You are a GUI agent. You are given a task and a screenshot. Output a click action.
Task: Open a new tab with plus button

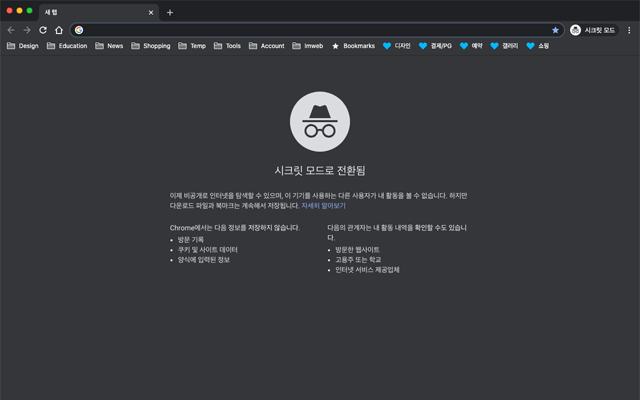coord(170,13)
